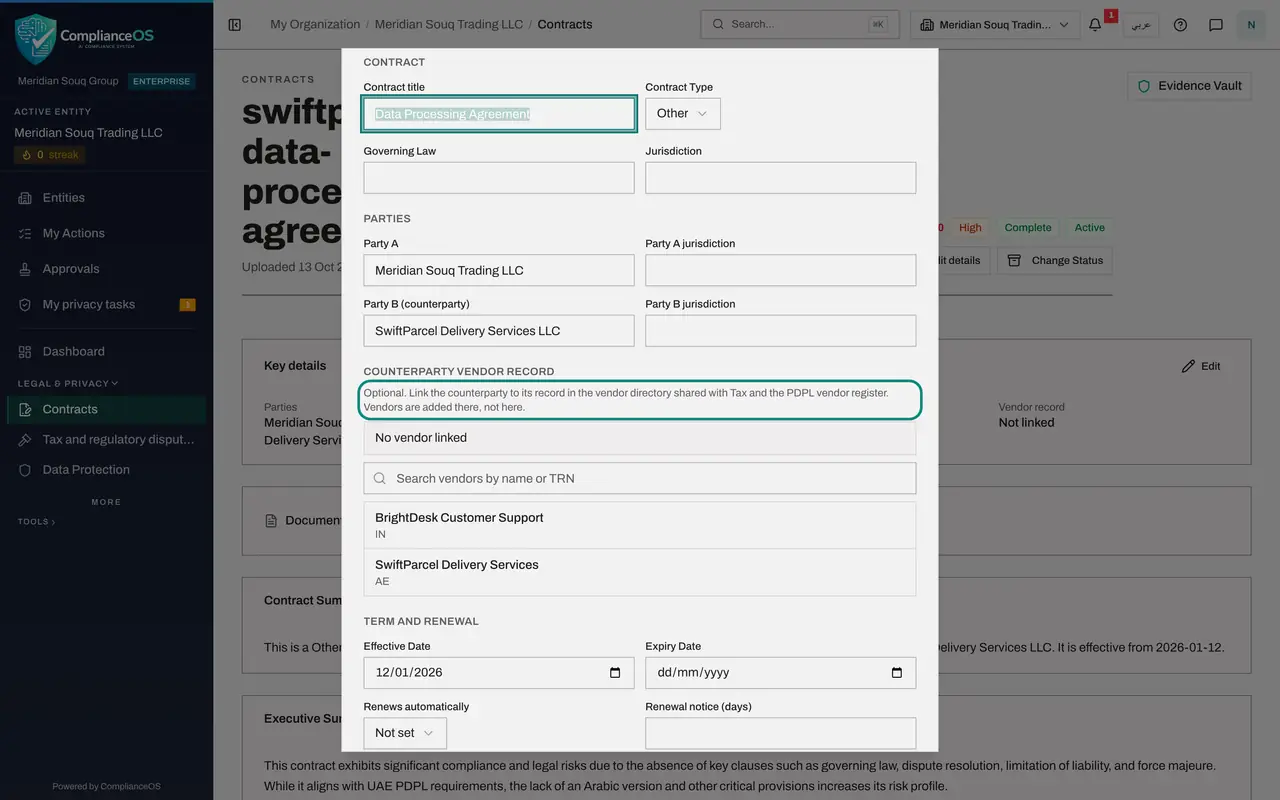Viewport: 1280px width, 800px height.
Task: Click the ComplianceOS shield logo
Action: click(35, 38)
